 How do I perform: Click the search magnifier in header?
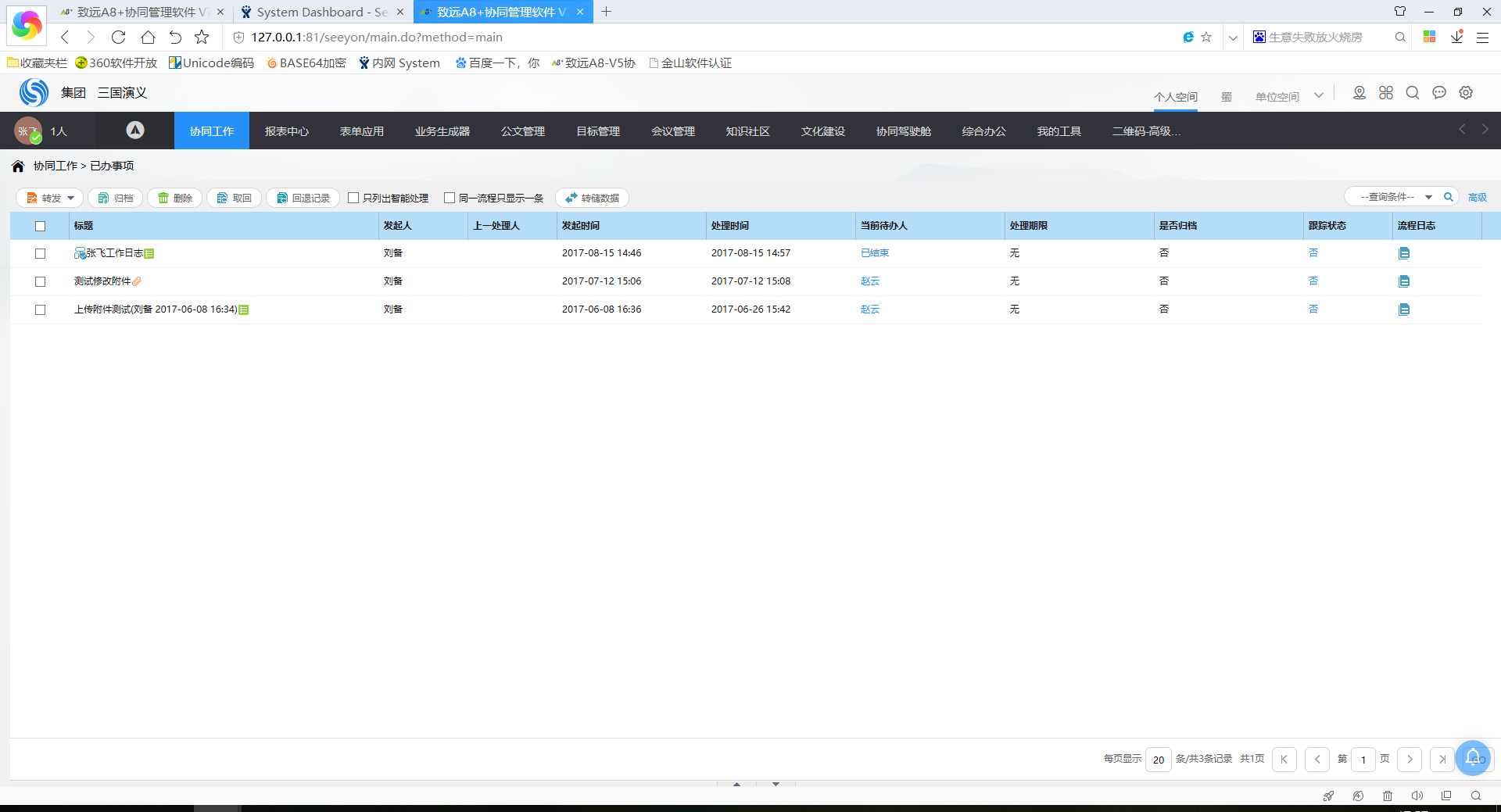(1413, 93)
